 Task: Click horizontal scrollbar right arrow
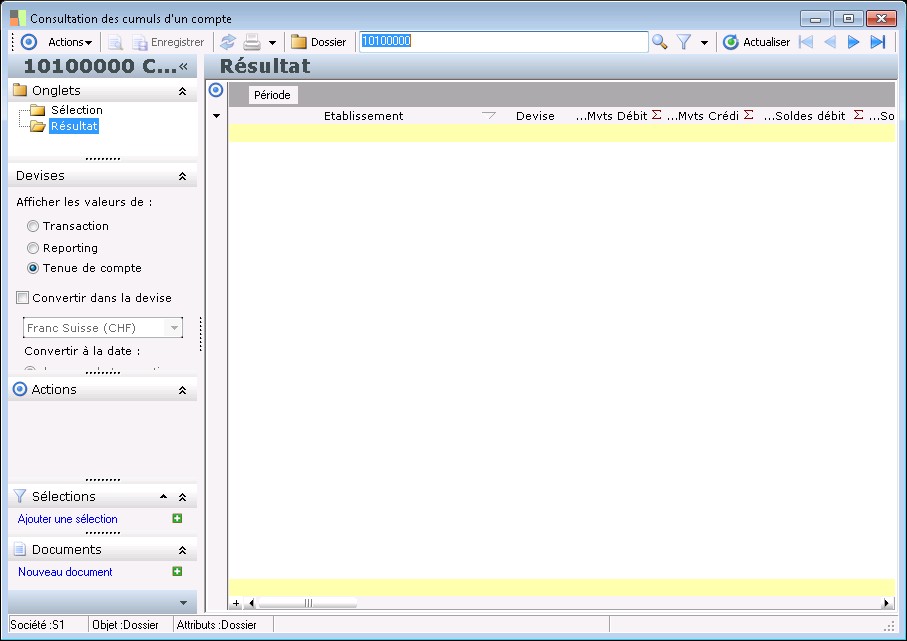(886, 603)
